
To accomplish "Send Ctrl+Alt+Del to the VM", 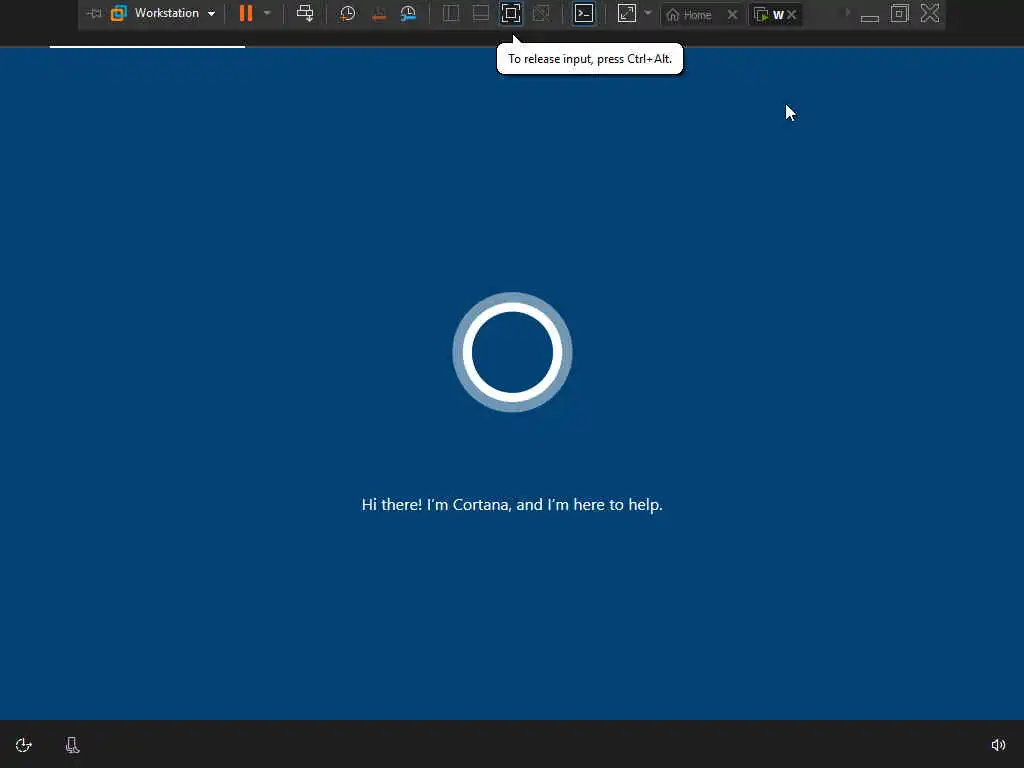I will point(304,13).
